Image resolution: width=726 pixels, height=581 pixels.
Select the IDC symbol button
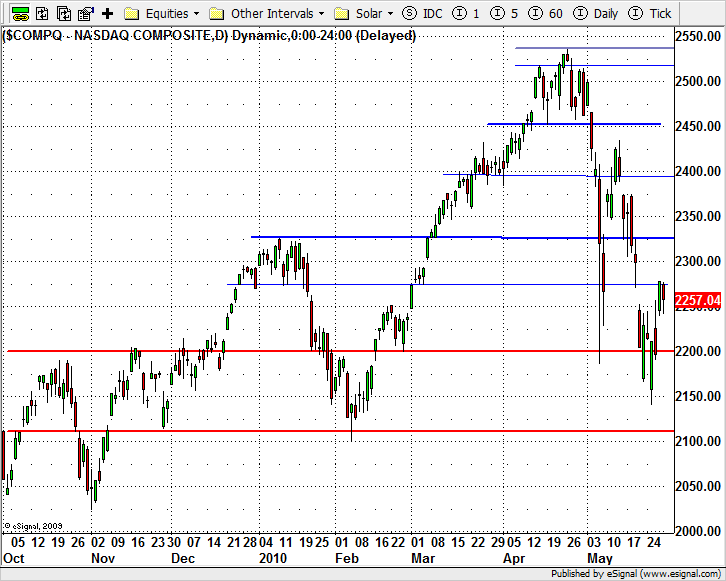[422, 13]
